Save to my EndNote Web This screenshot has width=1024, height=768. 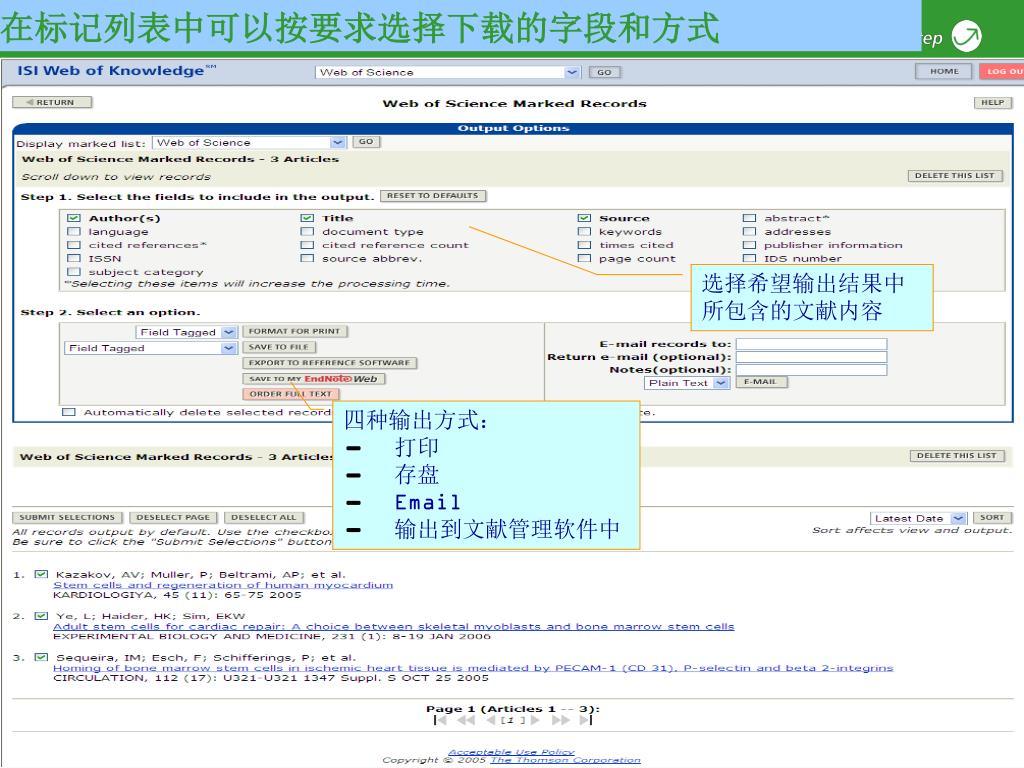[x=313, y=378]
